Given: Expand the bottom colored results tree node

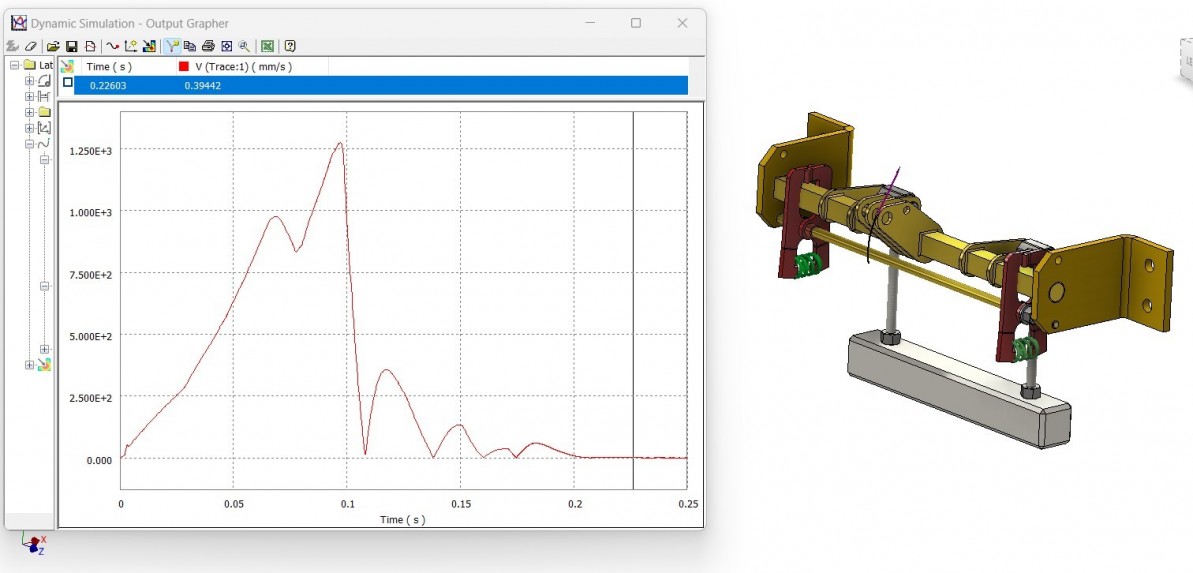Looking at the screenshot, I should click(30, 365).
